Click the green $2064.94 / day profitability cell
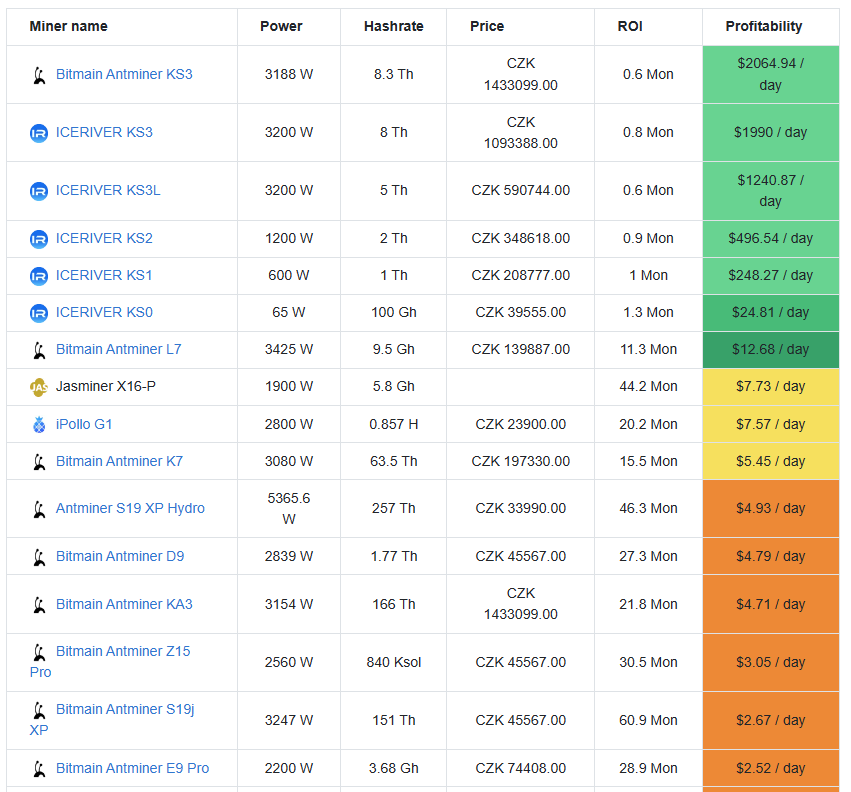The width and height of the screenshot is (851, 792). click(x=770, y=75)
